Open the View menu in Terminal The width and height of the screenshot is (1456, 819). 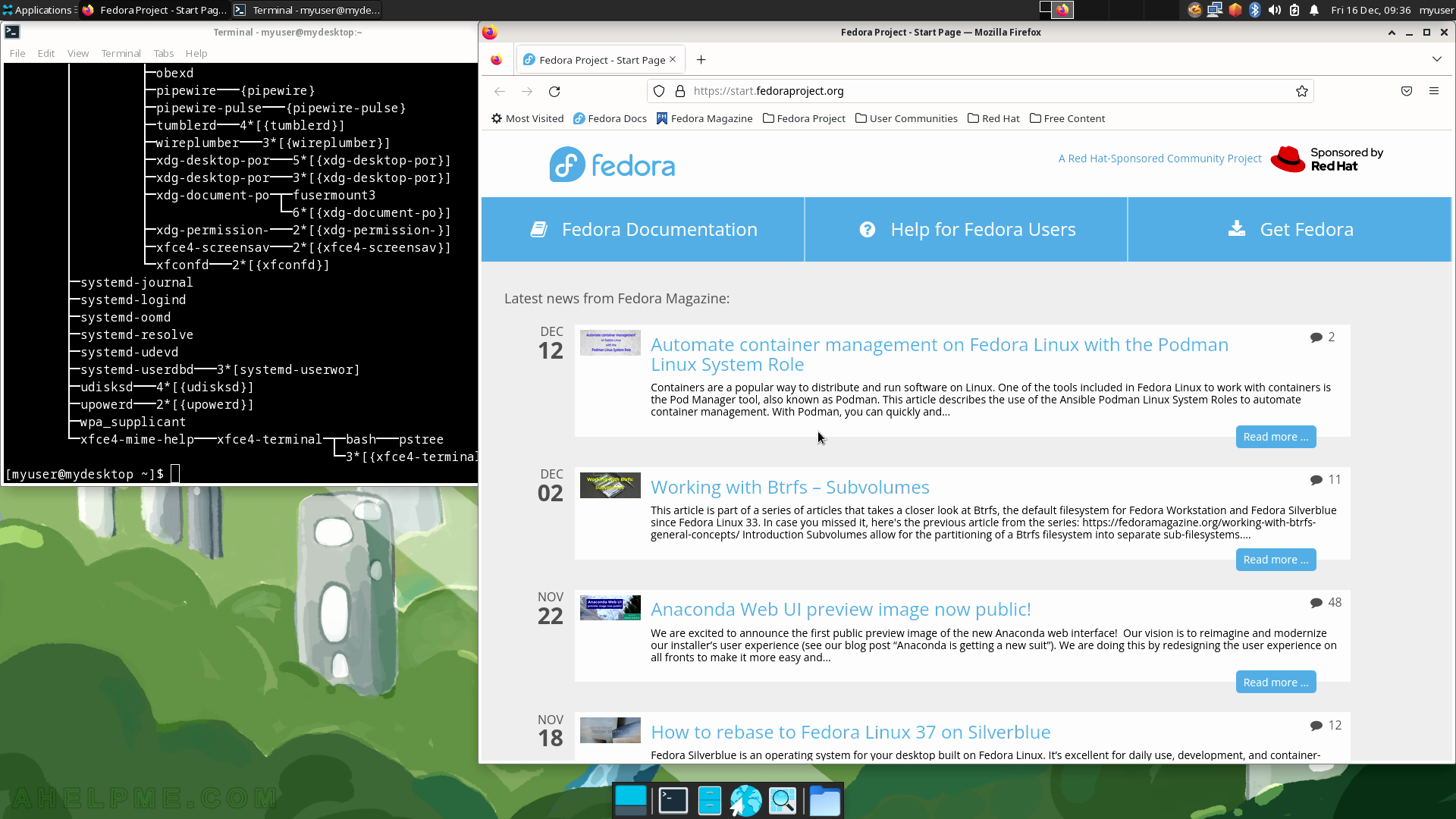78,53
